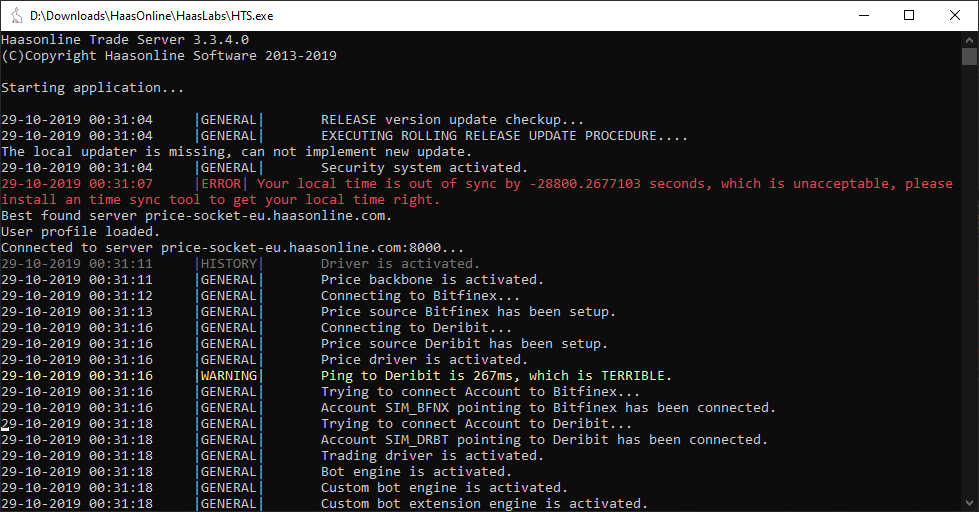This screenshot has width=979, height=512.
Task: Minimize the HTS.exe console window
Action: click(864, 16)
